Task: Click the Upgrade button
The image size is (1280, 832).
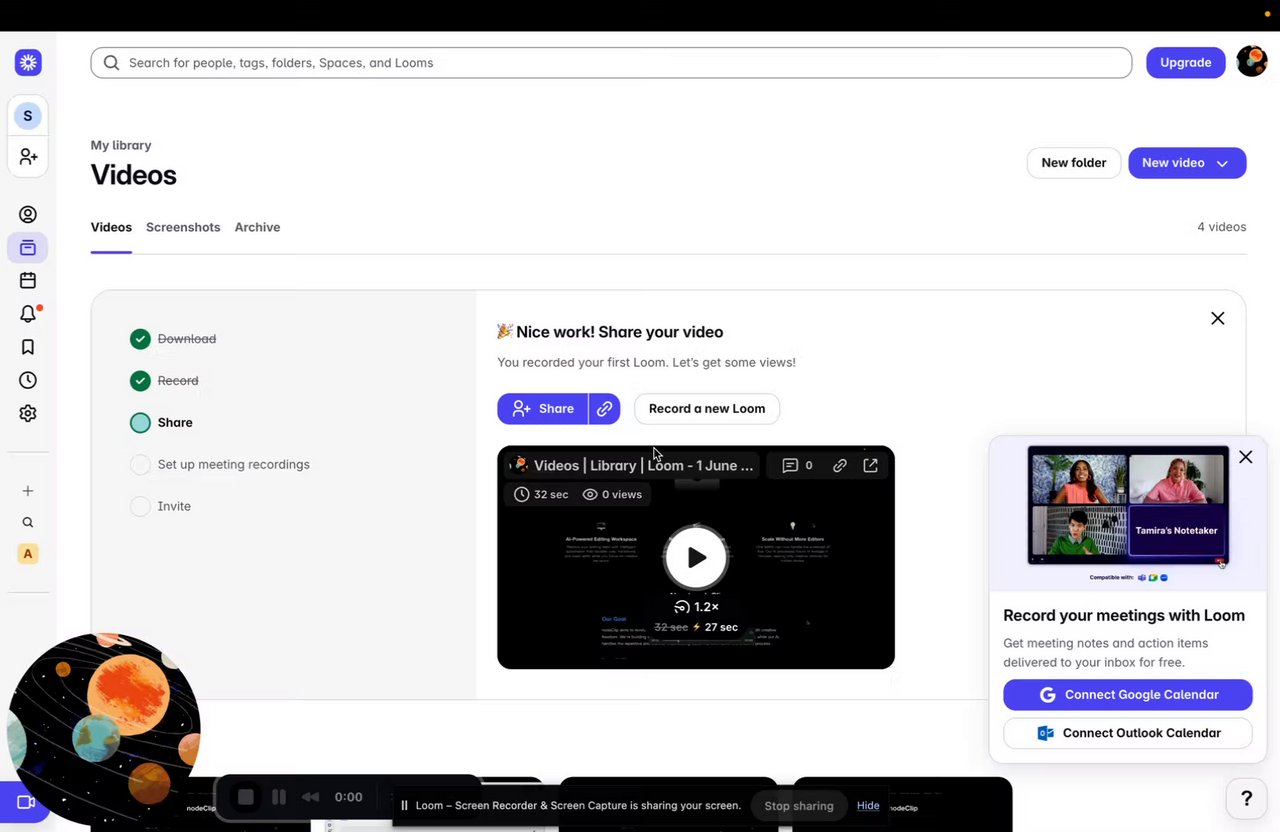Action: pyautogui.click(x=1185, y=62)
